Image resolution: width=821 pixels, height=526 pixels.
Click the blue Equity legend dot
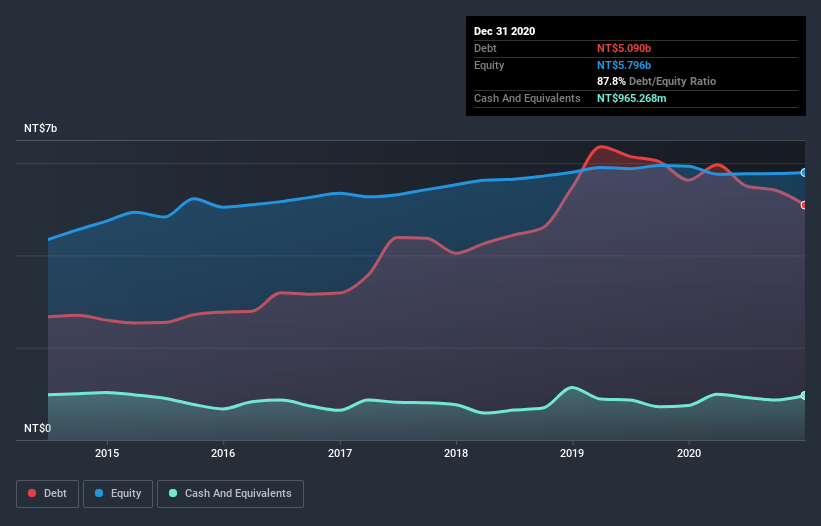click(98, 493)
